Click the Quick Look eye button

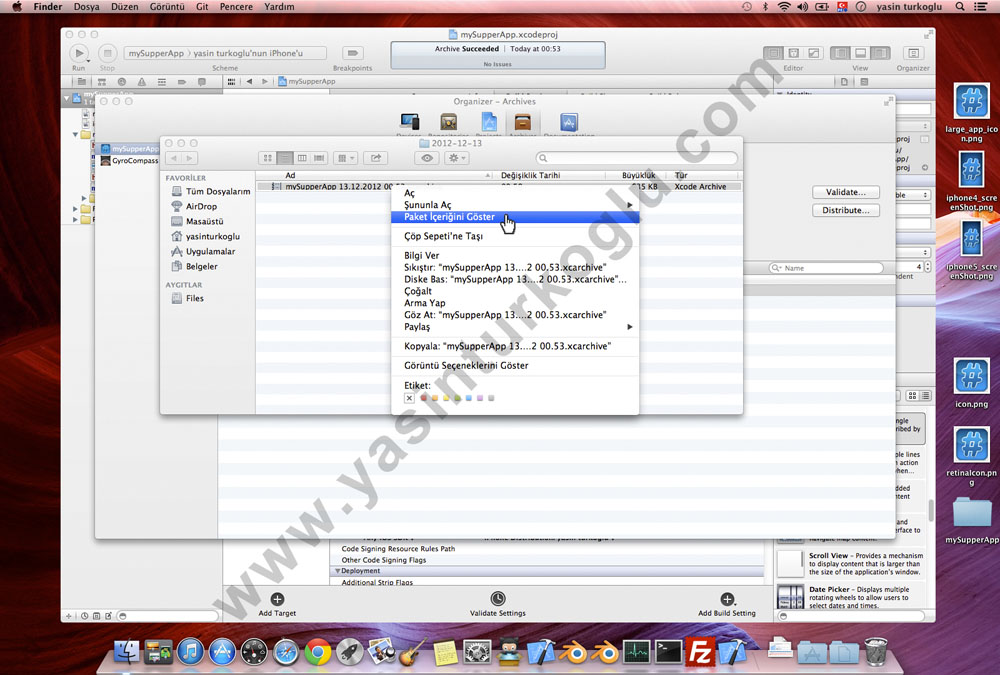[x=427, y=158]
